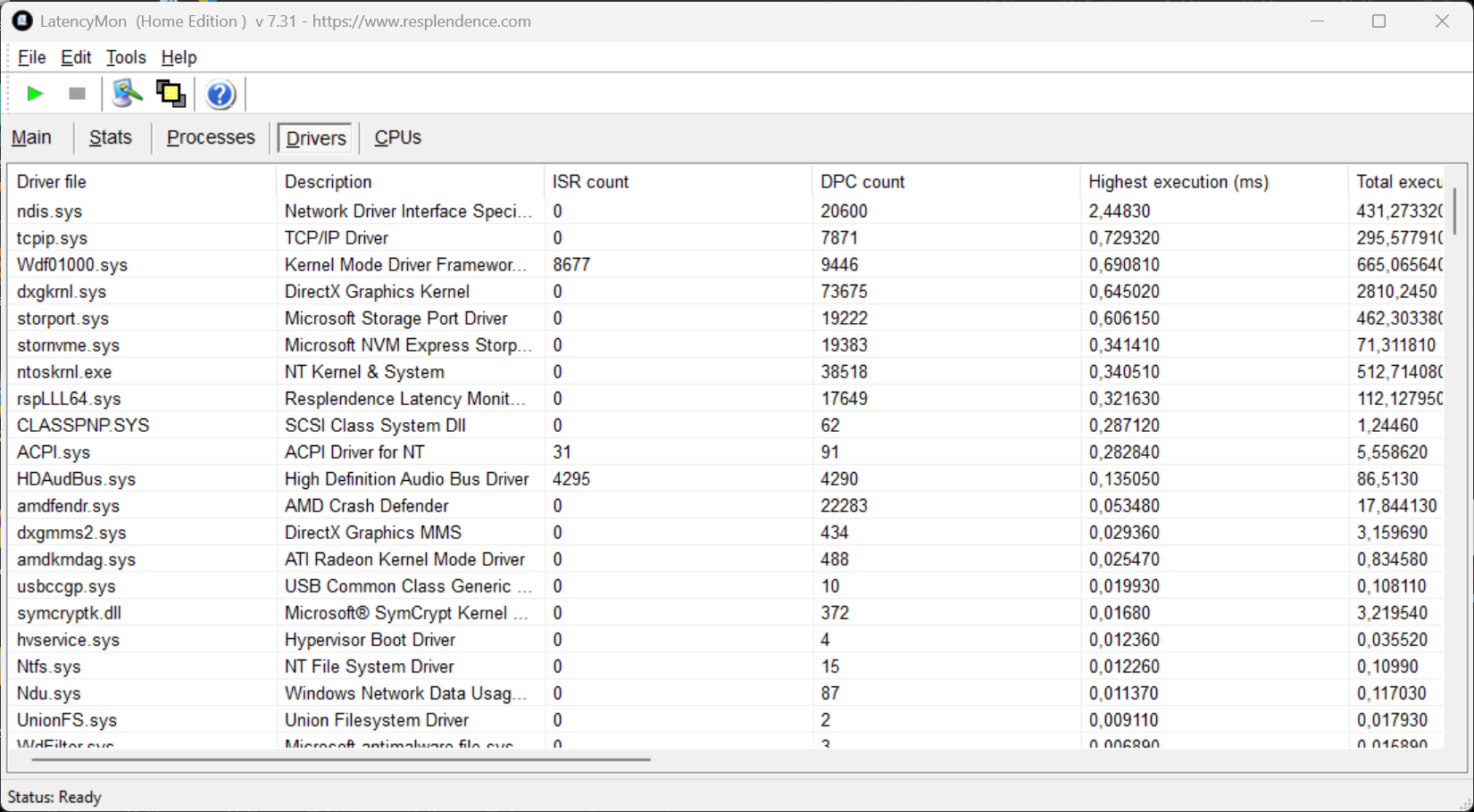Screen dimensions: 1474x812
Task: Sort by Highest execution (ms) column header
Action: [1178, 182]
